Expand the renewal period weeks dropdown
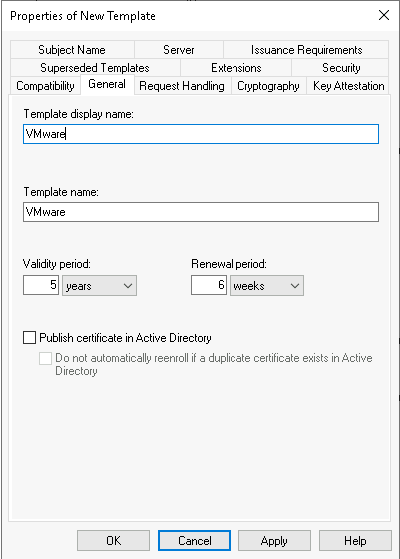 click(267, 285)
